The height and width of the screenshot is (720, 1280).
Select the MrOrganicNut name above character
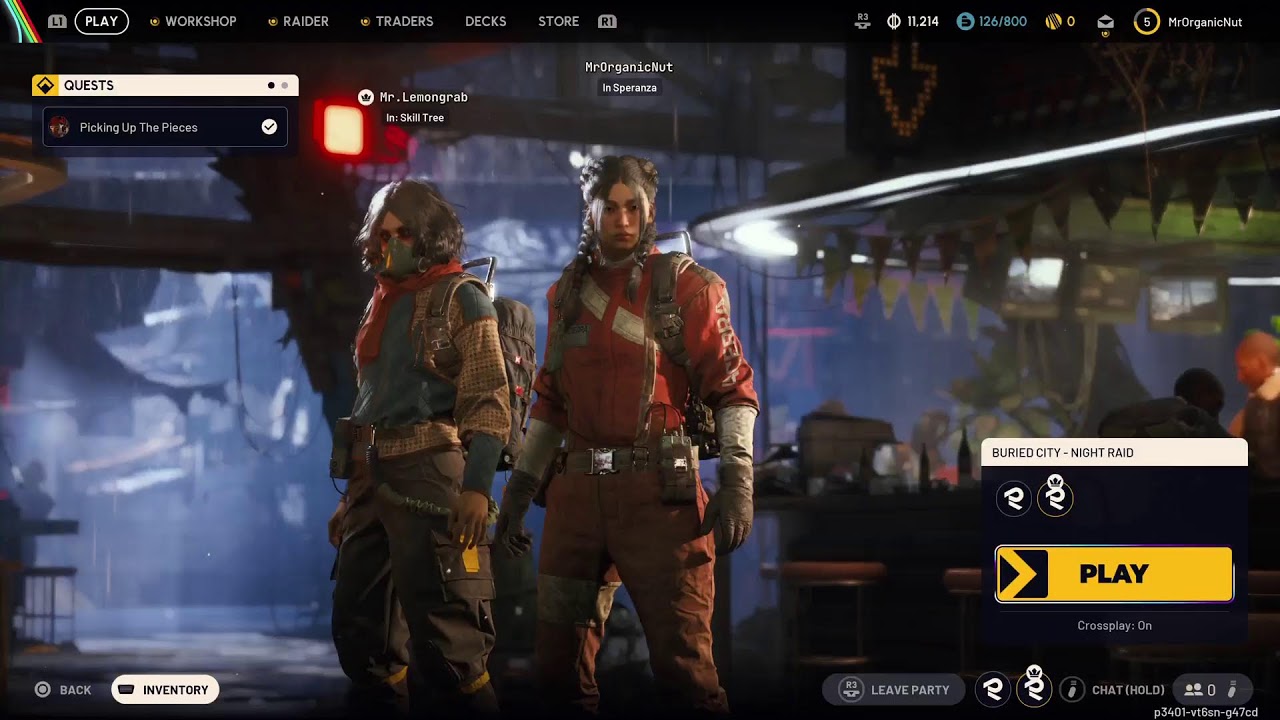click(629, 67)
